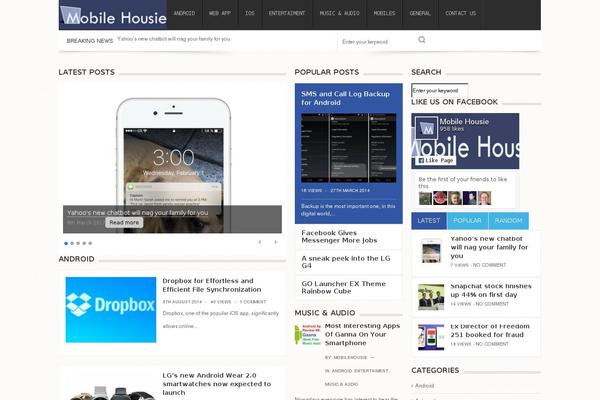Screen dimensions: 600x400
Task: Select the fifth slider pagination dot
Action: point(90,243)
